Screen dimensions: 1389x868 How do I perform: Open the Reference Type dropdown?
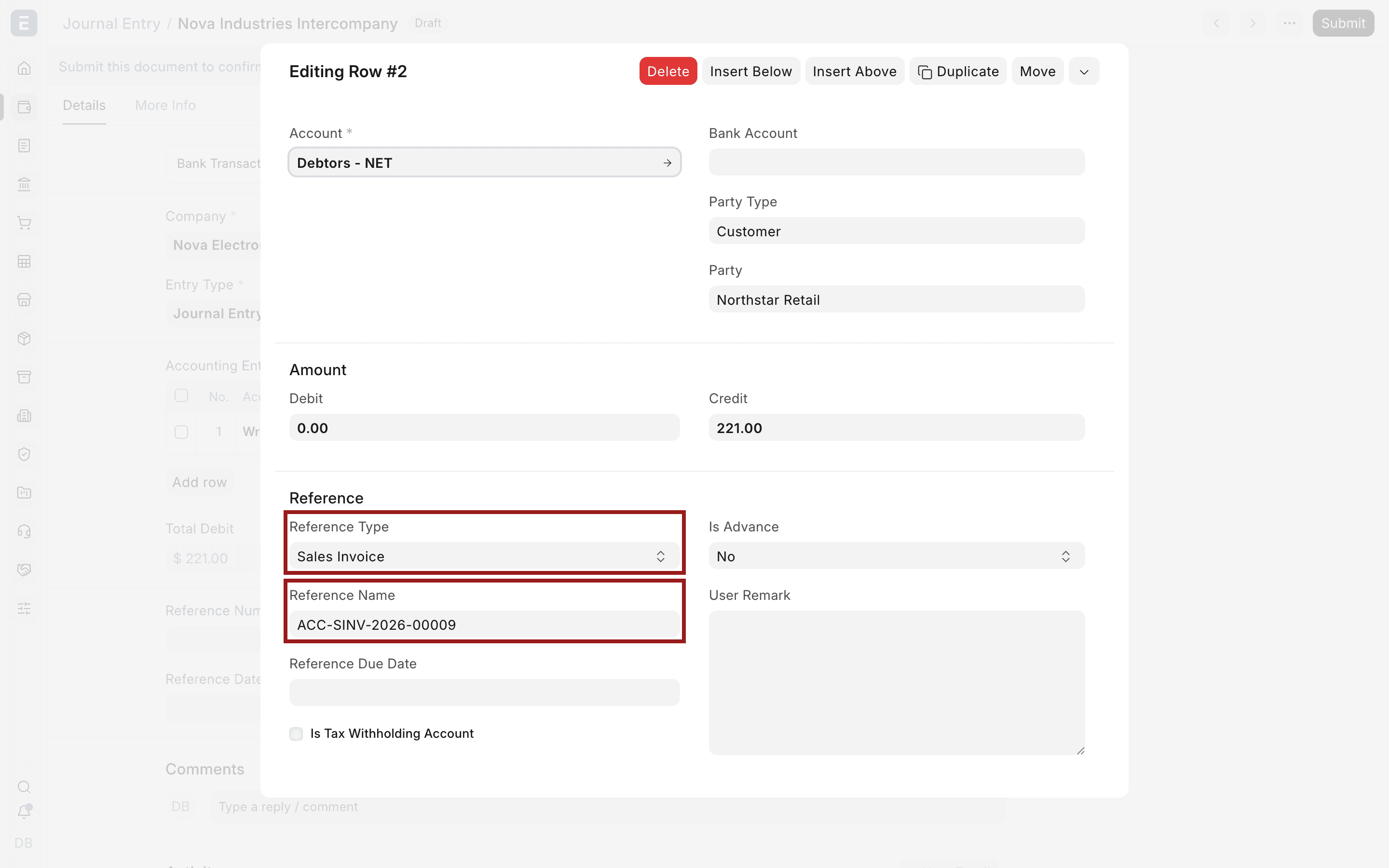click(484, 556)
